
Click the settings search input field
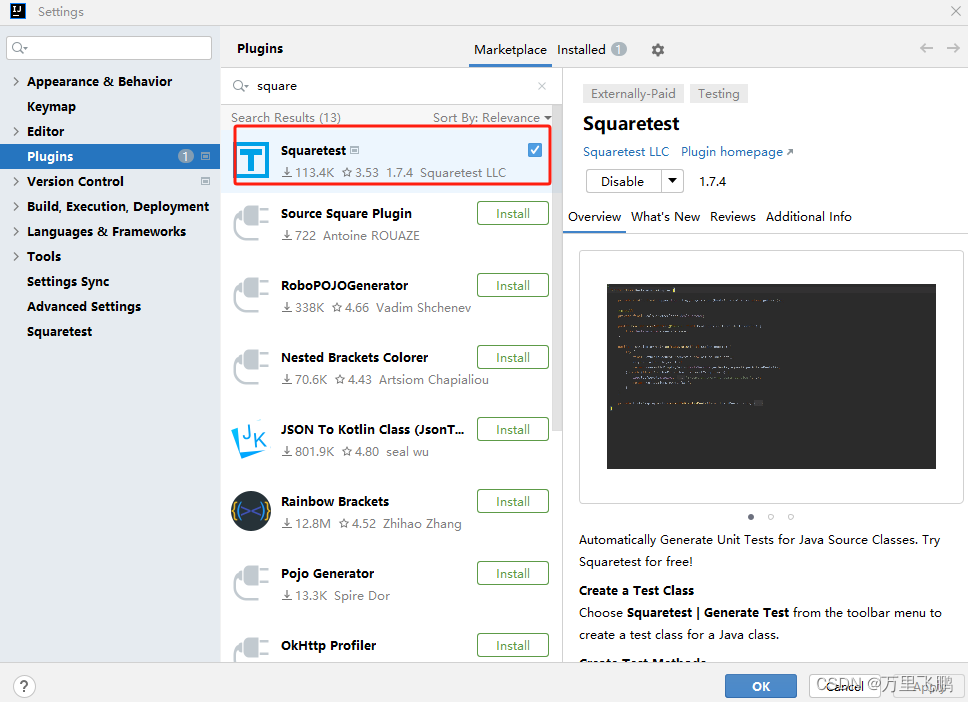109,48
